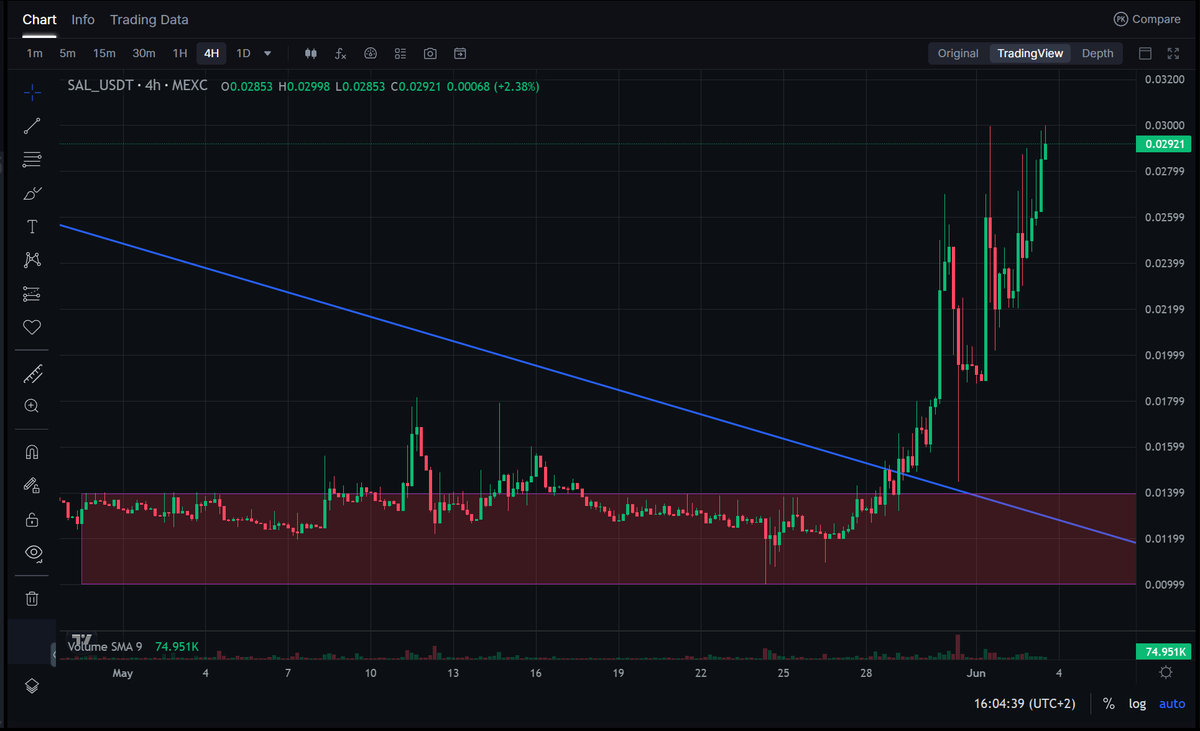
Task: Select the ruler measure tool
Action: [32, 374]
